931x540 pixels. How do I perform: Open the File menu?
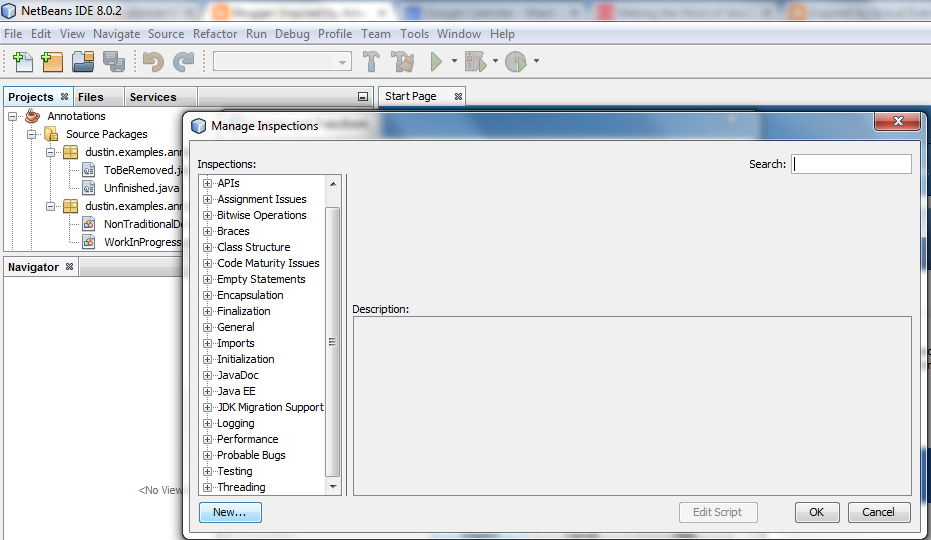click(x=13, y=34)
